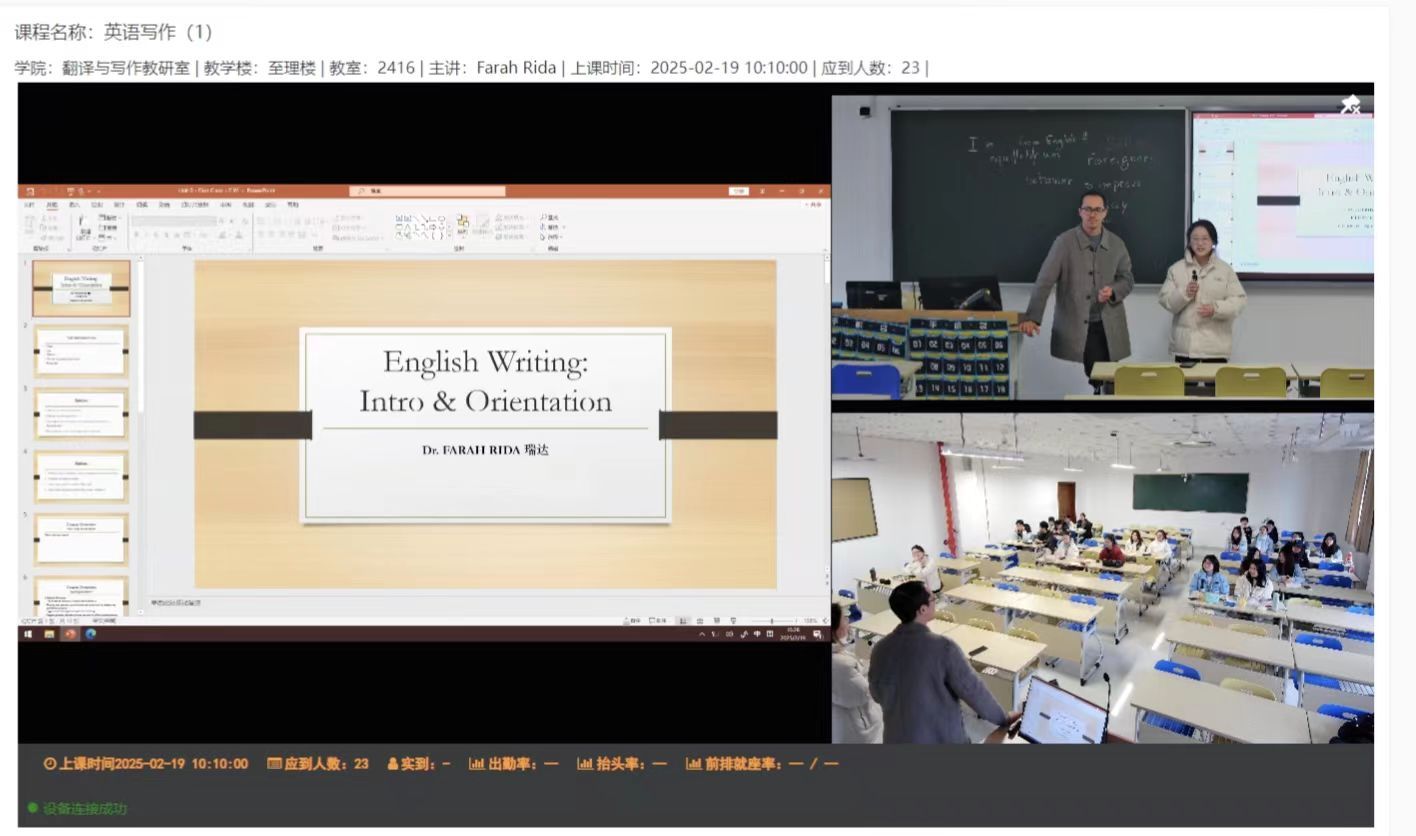1416x836 pixels.
Task: Click the PowerPoint search box in title bar
Action: [430, 190]
